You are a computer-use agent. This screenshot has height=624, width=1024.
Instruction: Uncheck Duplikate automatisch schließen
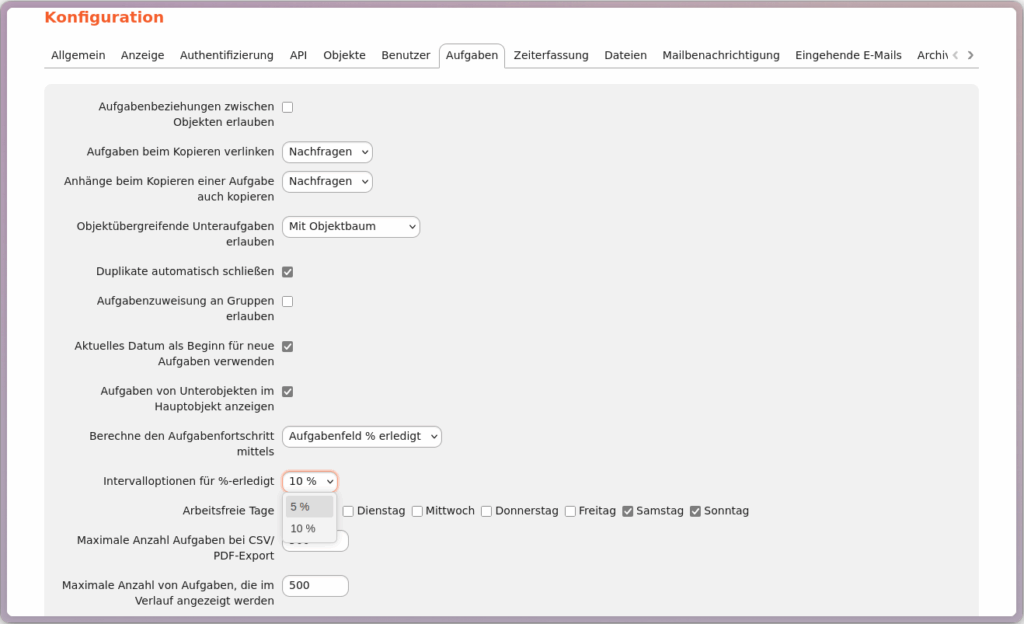(x=287, y=272)
